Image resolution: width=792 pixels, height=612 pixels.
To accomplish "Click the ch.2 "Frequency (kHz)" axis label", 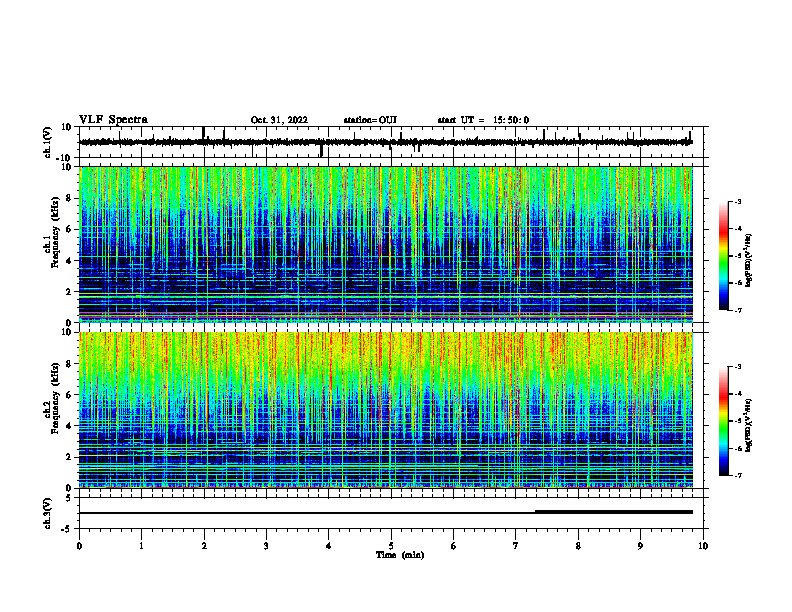I will point(56,398).
